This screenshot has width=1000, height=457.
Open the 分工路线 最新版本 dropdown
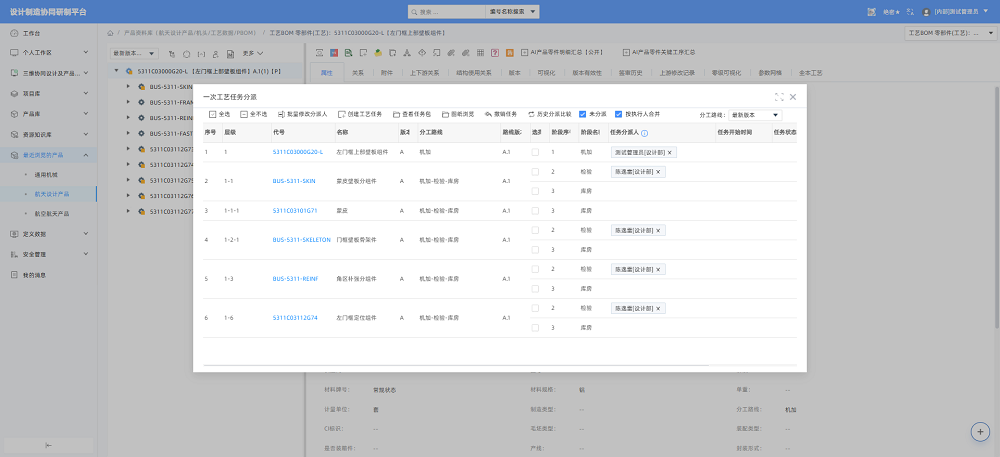pos(754,115)
